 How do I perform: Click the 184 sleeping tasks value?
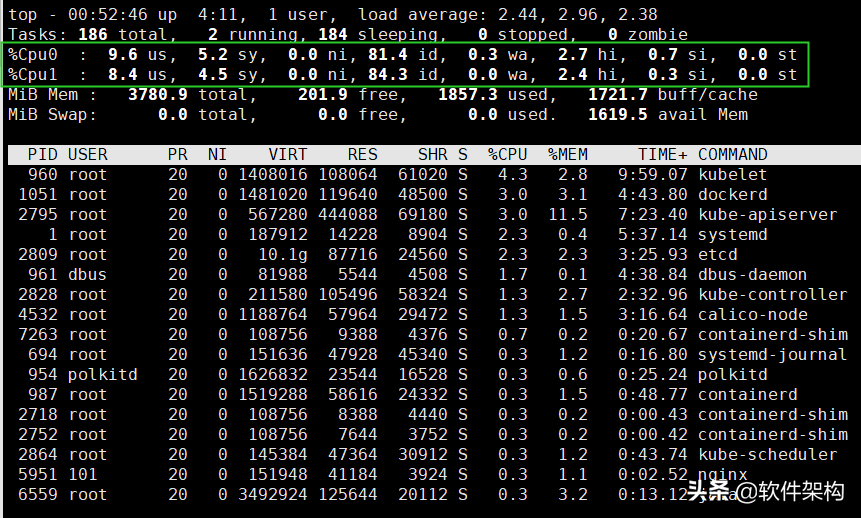(x=332, y=35)
